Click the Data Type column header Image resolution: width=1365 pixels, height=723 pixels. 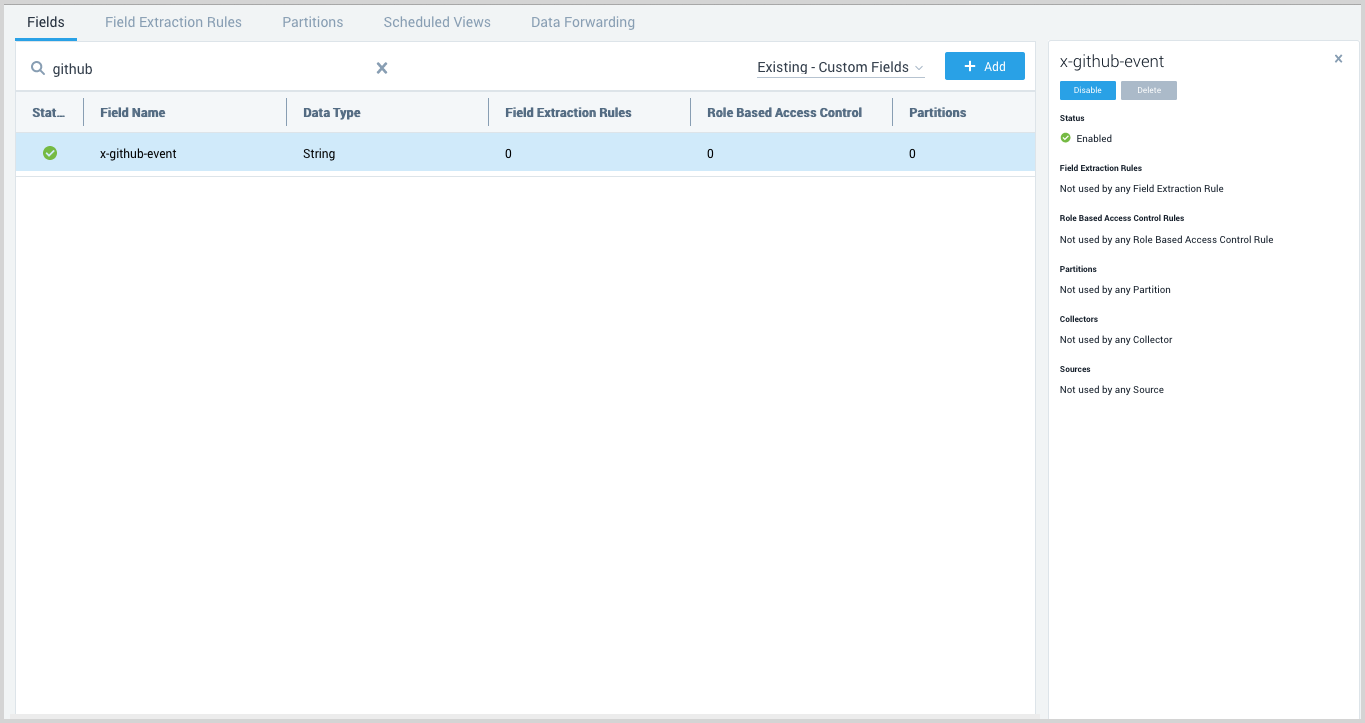point(331,112)
